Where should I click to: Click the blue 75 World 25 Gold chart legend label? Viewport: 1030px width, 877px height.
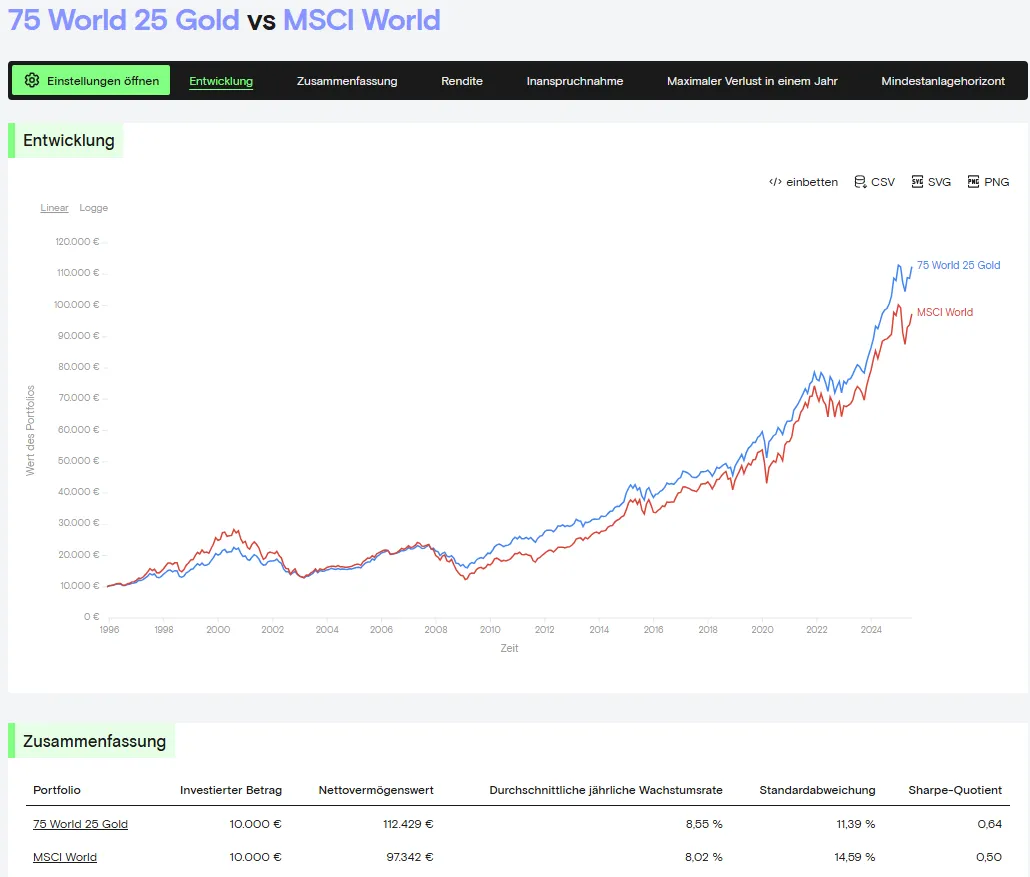[x=958, y=265]
